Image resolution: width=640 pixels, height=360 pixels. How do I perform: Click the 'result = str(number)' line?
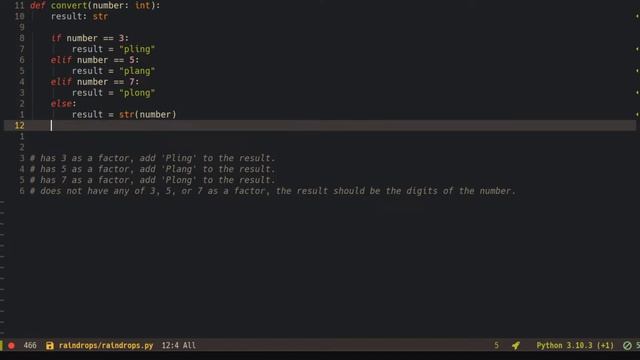pos(124,115)
